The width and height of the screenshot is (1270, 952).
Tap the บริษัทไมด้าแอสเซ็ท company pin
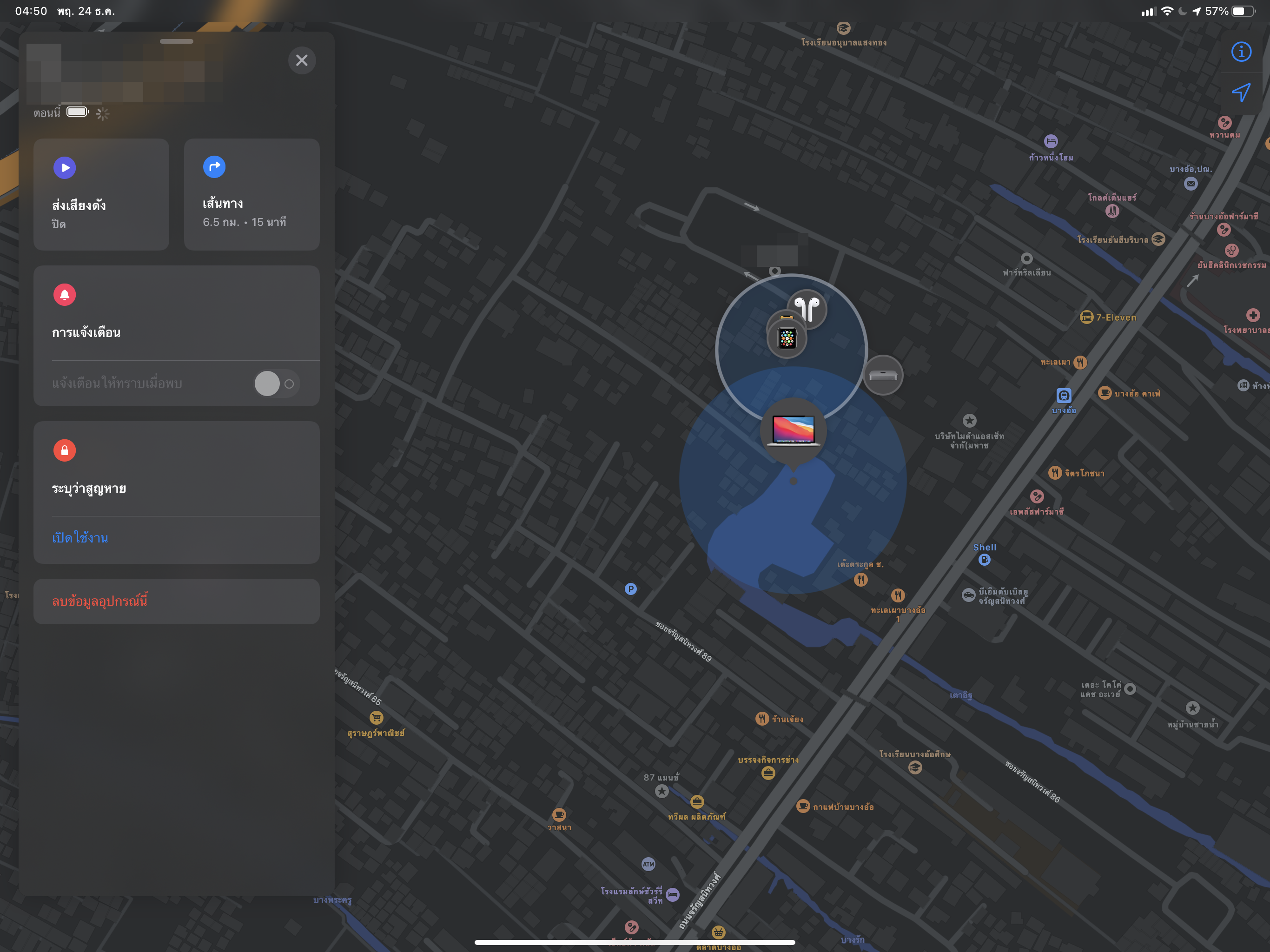(x=969, y=420)
